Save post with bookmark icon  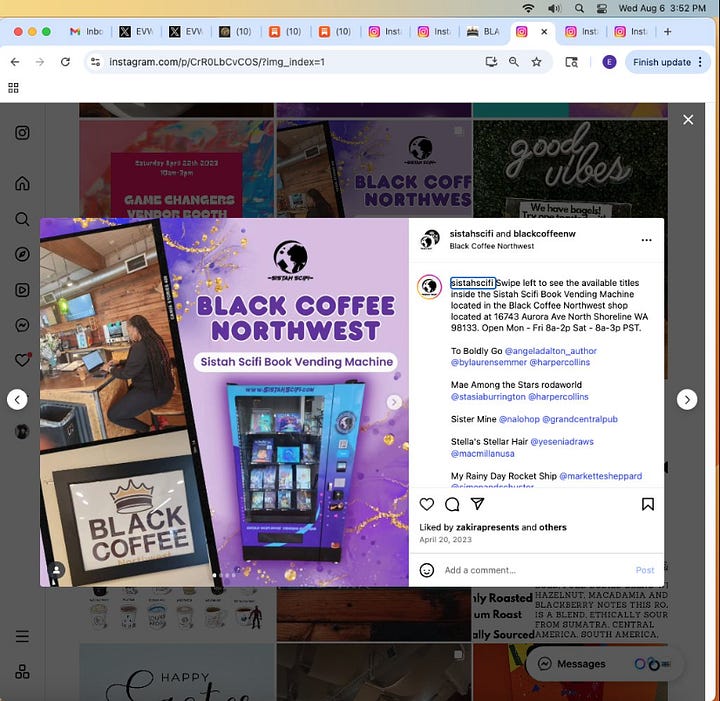[x=648, y=504]
